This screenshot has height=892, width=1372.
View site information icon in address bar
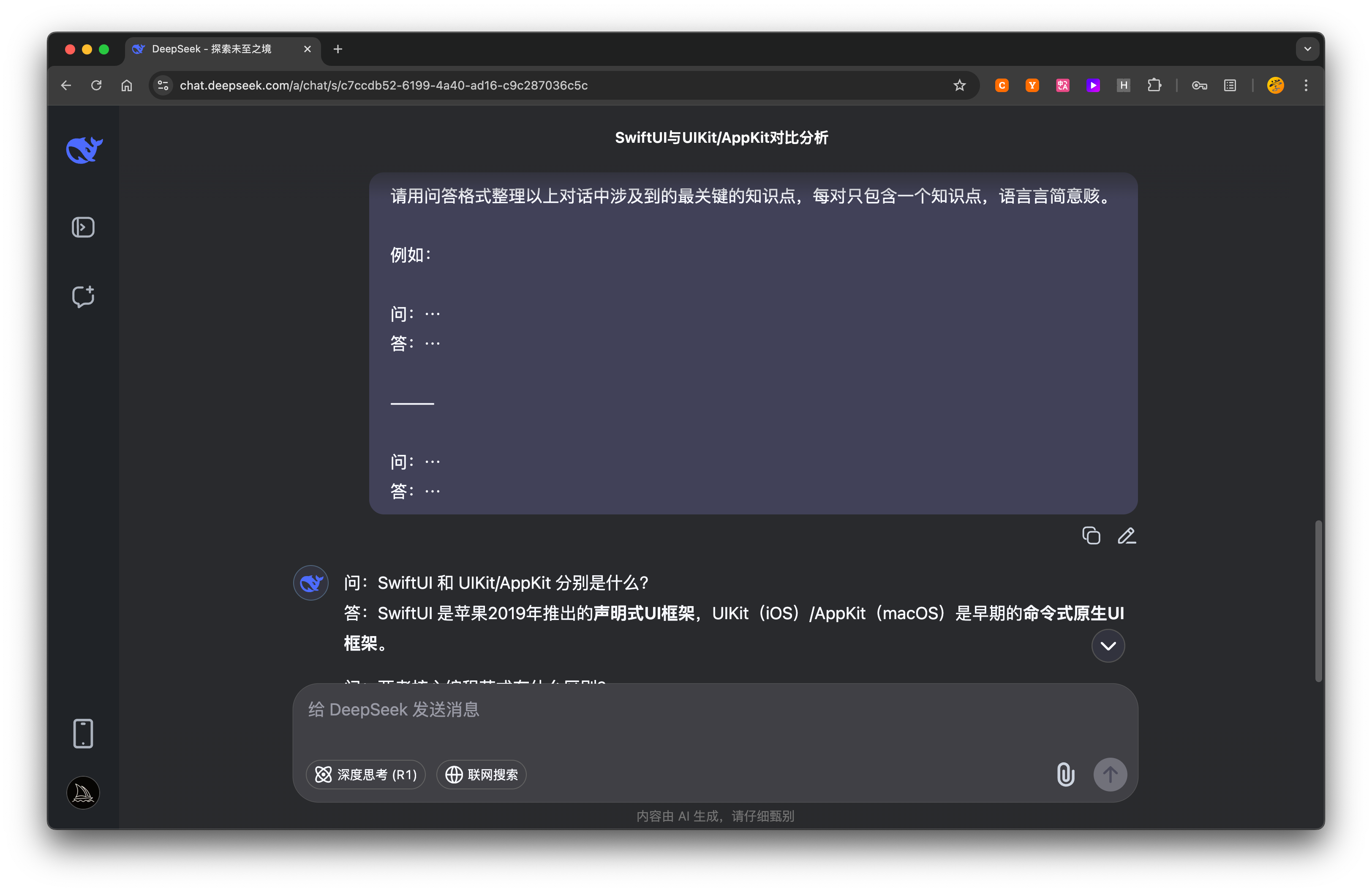point(163,85)
